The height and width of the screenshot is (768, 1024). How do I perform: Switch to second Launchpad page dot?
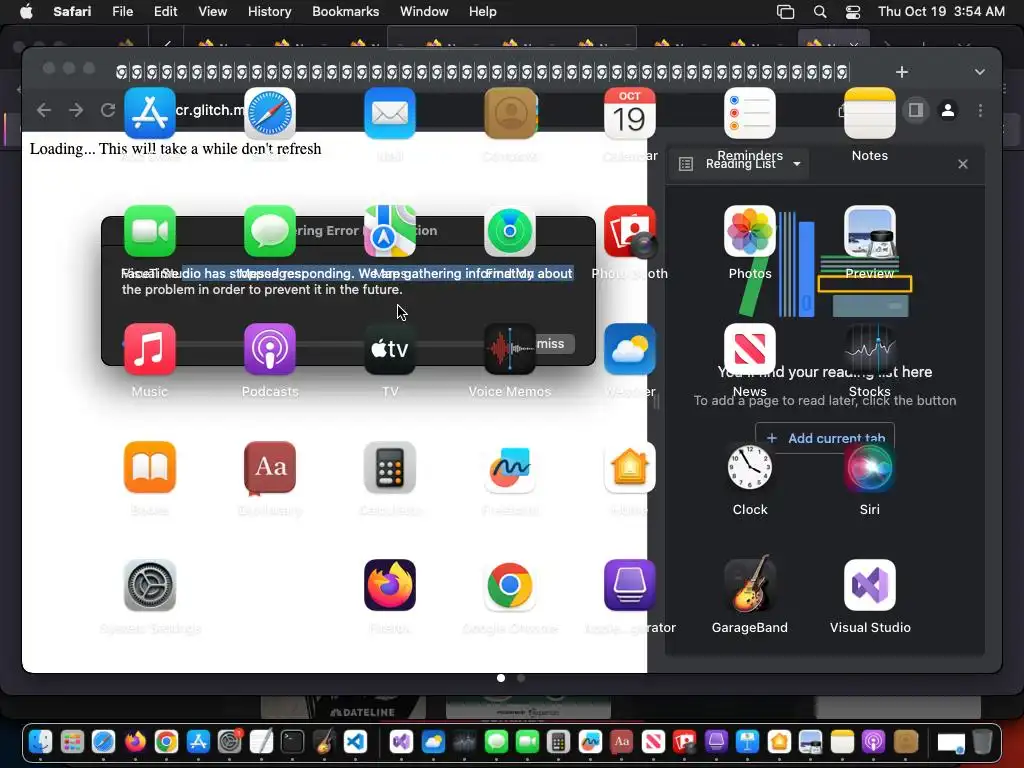pyautogui.click(x=520, y=678)
